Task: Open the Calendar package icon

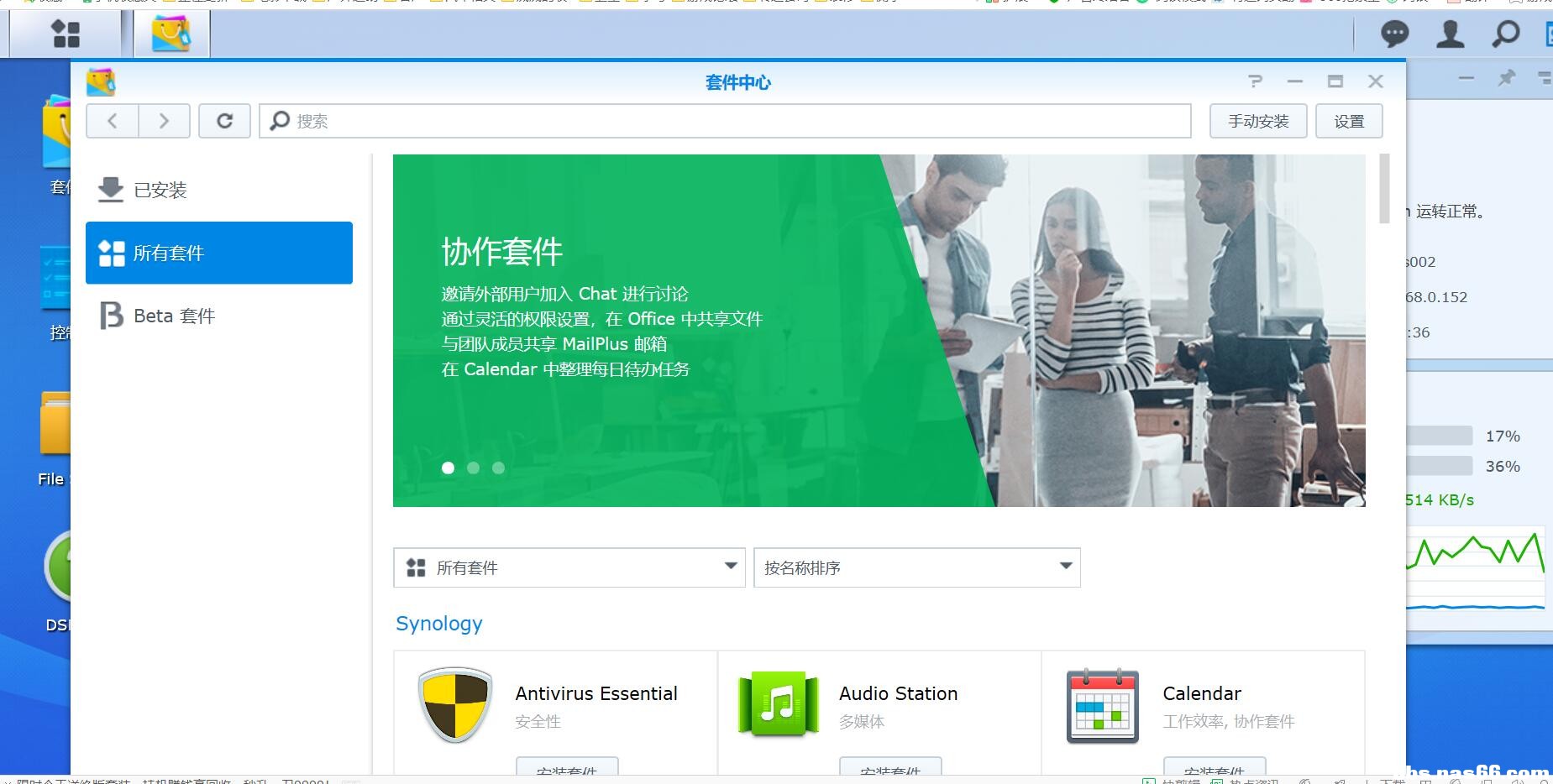Action: (x=1101, y=705)
